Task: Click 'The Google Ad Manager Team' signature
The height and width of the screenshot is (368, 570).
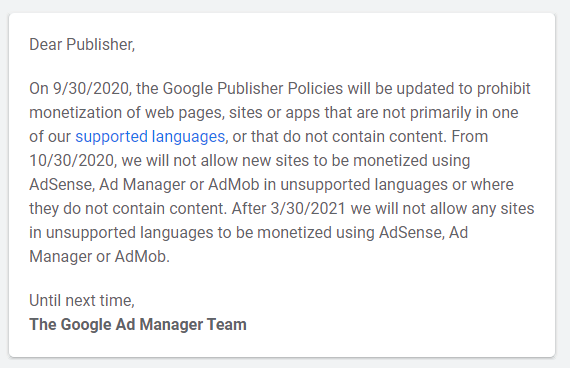Action: 138,324
